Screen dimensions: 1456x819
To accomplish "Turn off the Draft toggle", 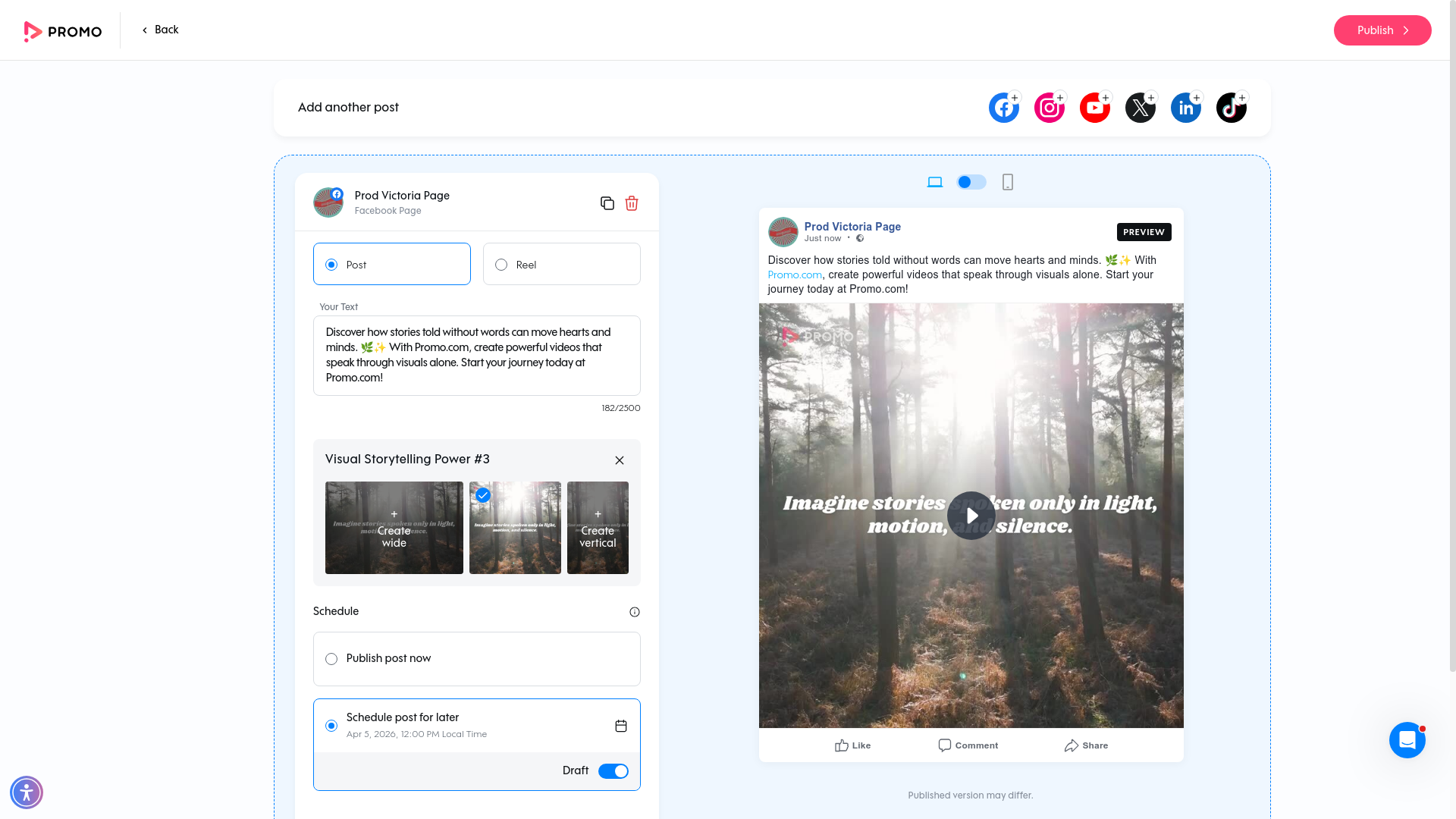I will coord(613,771).
